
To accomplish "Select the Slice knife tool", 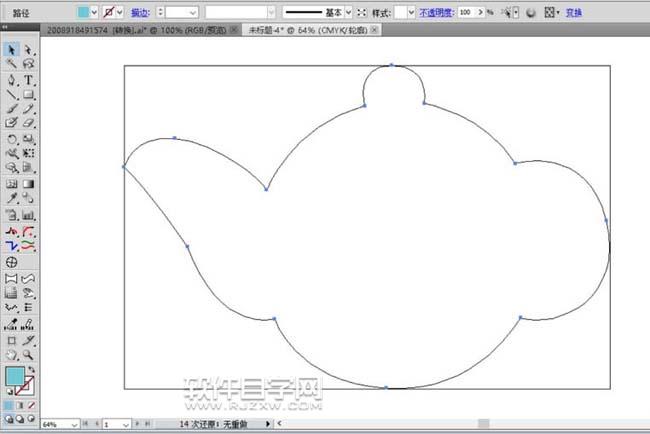I will click(28, 340).
